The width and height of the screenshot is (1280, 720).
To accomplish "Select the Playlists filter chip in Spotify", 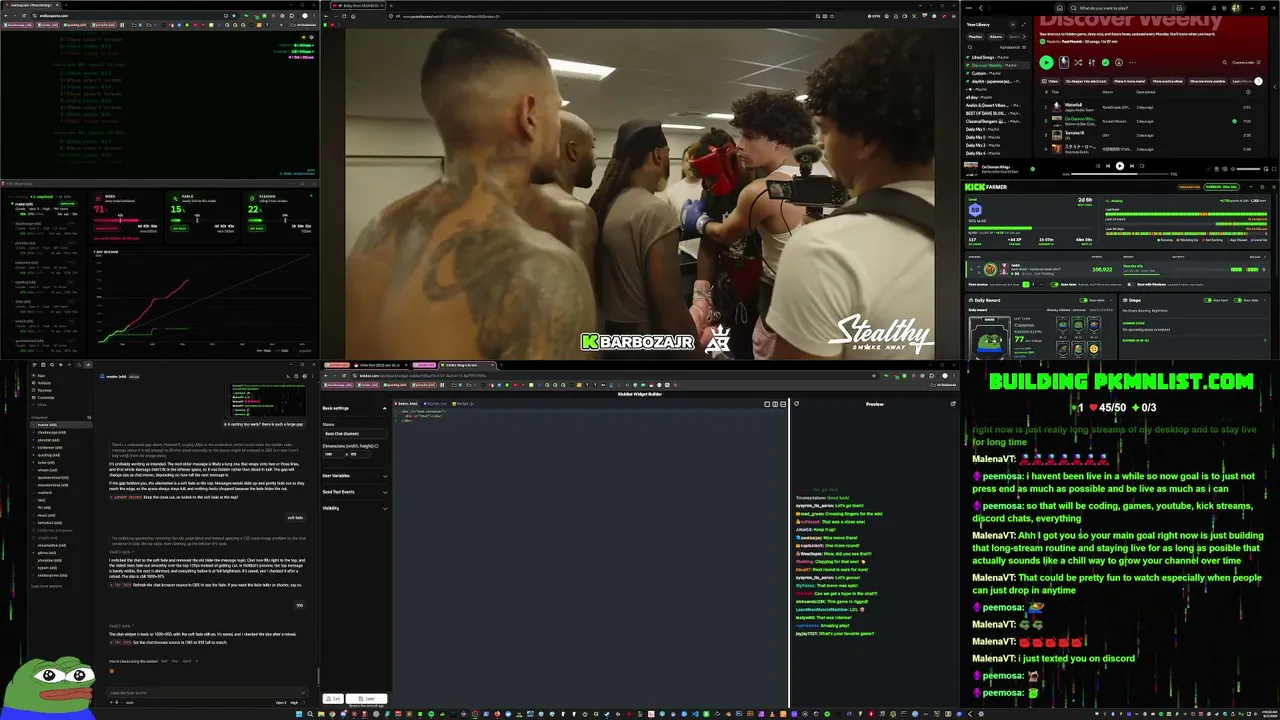I will 975,37.
